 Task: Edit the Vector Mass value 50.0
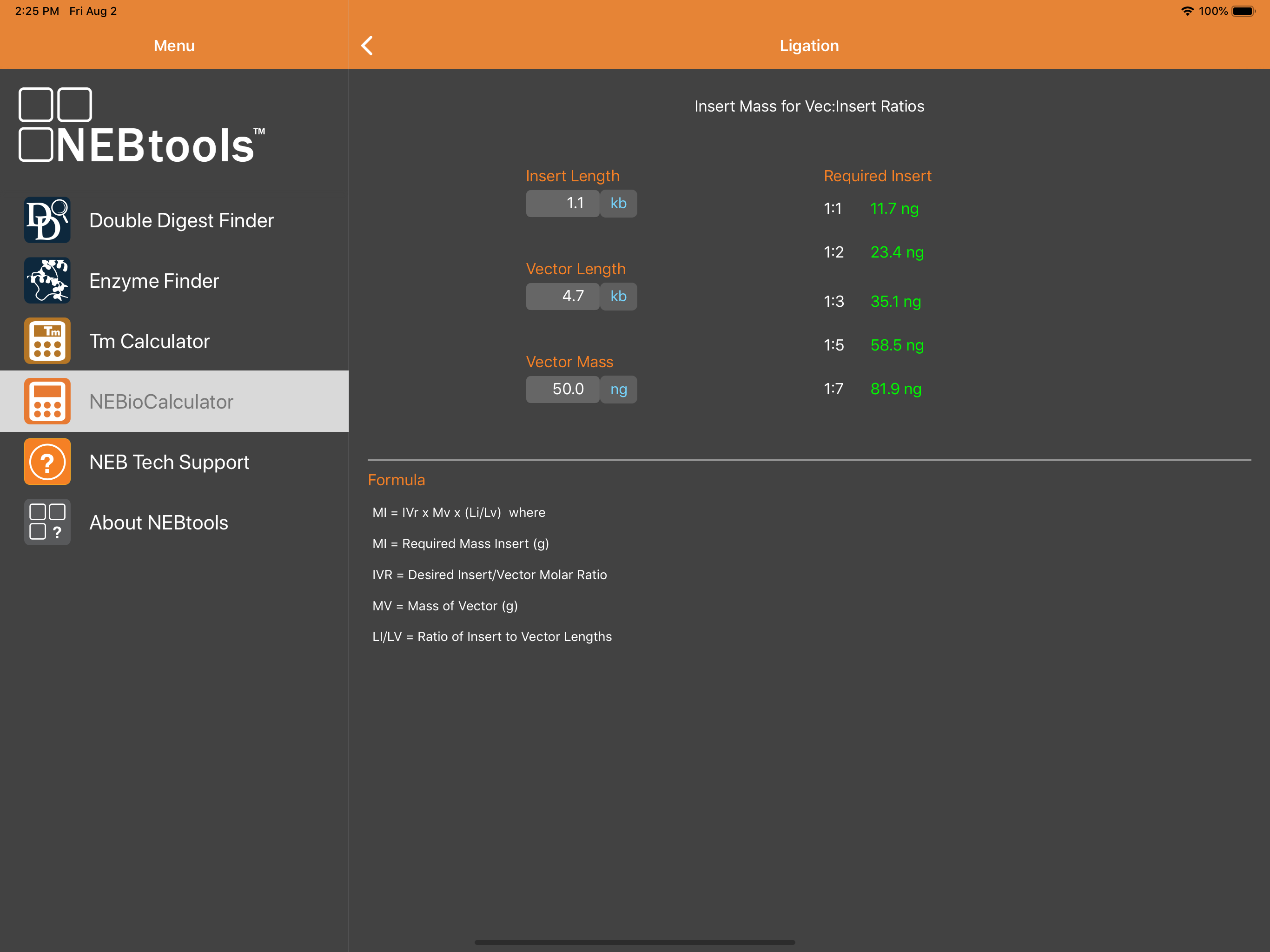pyautogui.click(x=562, y=389)
